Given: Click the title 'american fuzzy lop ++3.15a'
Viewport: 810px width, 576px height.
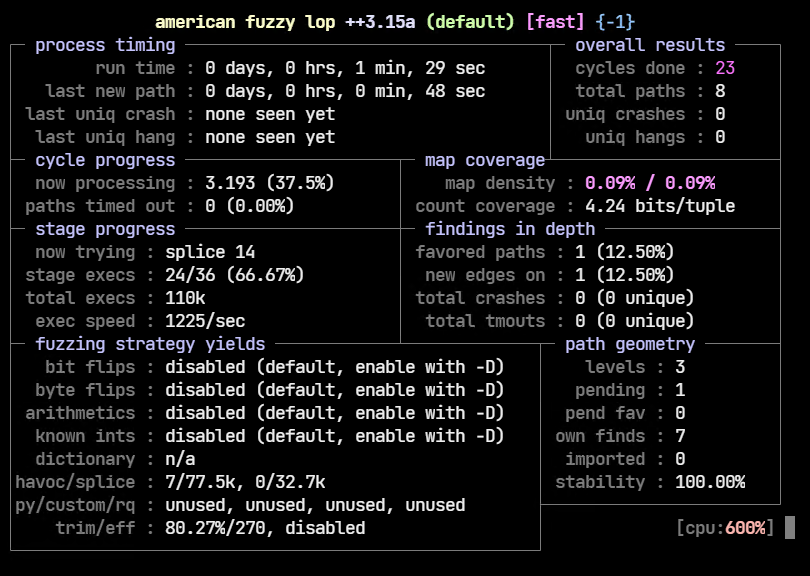Looking at the screenshot, I should point(285,22).
